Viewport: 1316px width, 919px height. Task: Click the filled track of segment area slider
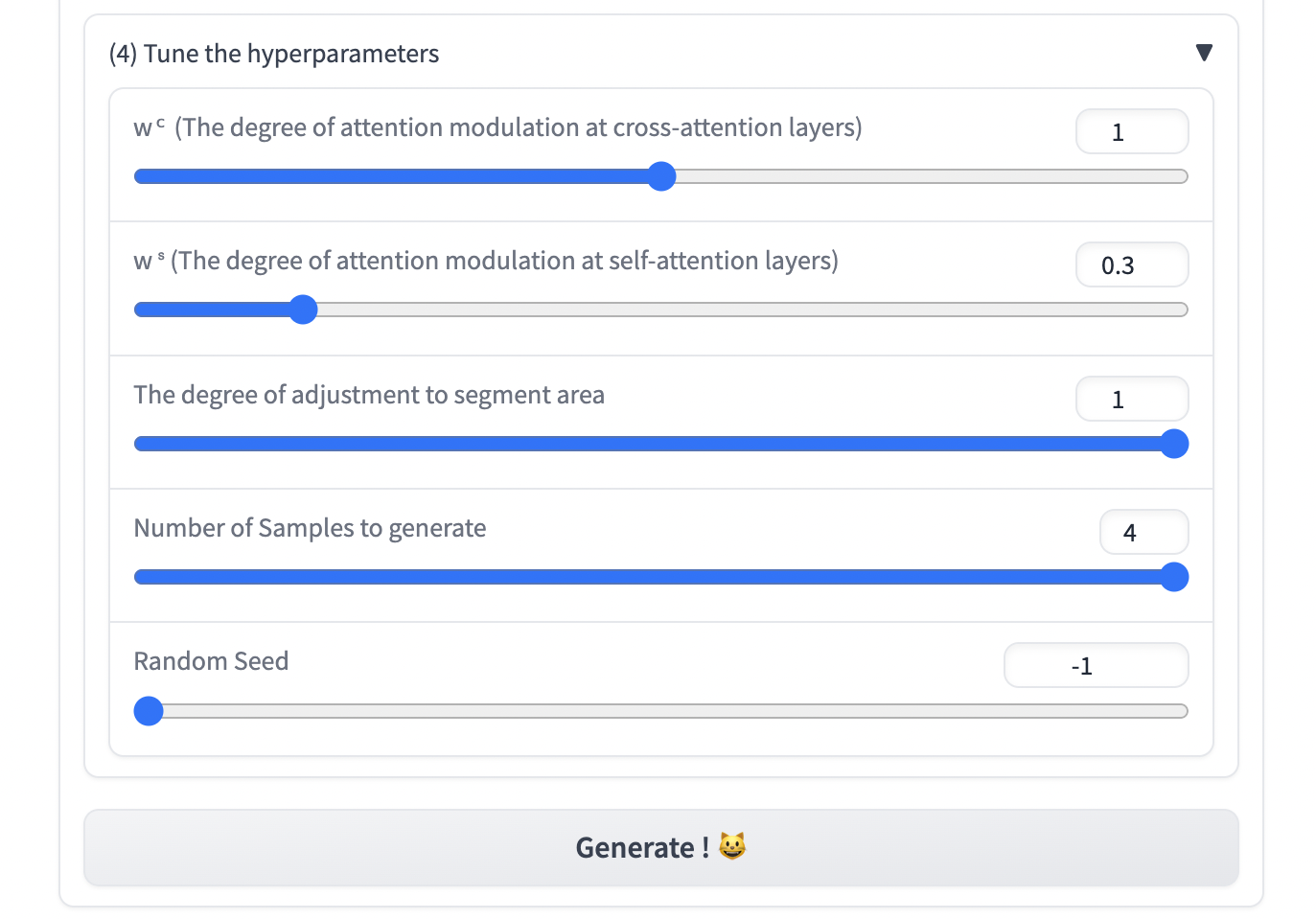pyautogui.click(x=652, y=444)
